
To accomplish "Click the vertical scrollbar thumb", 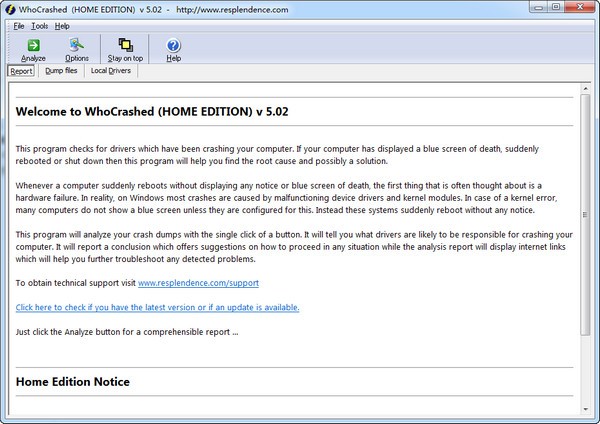I will (585, 215).
